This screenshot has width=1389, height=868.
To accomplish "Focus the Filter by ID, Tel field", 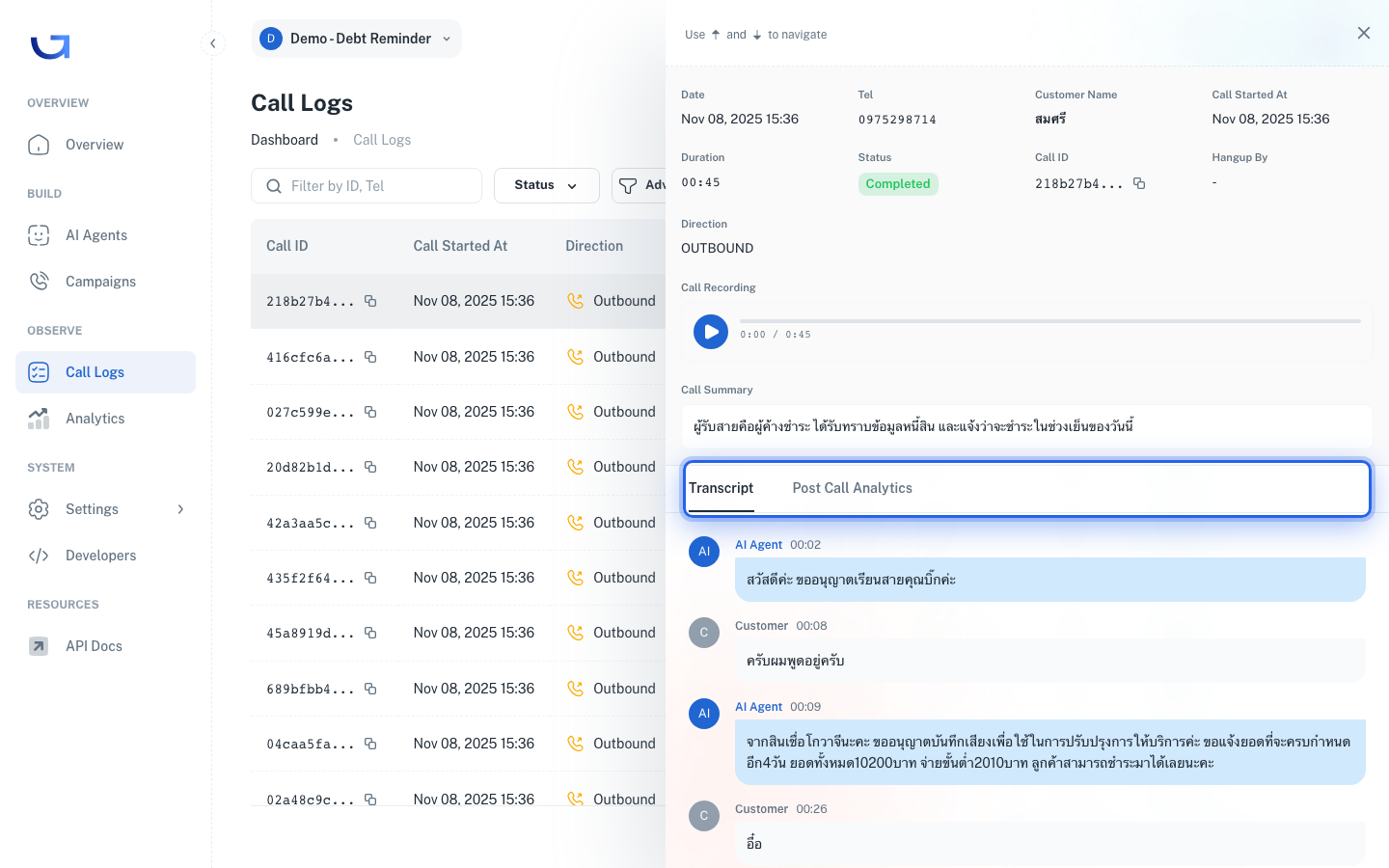I will point(367,186).
